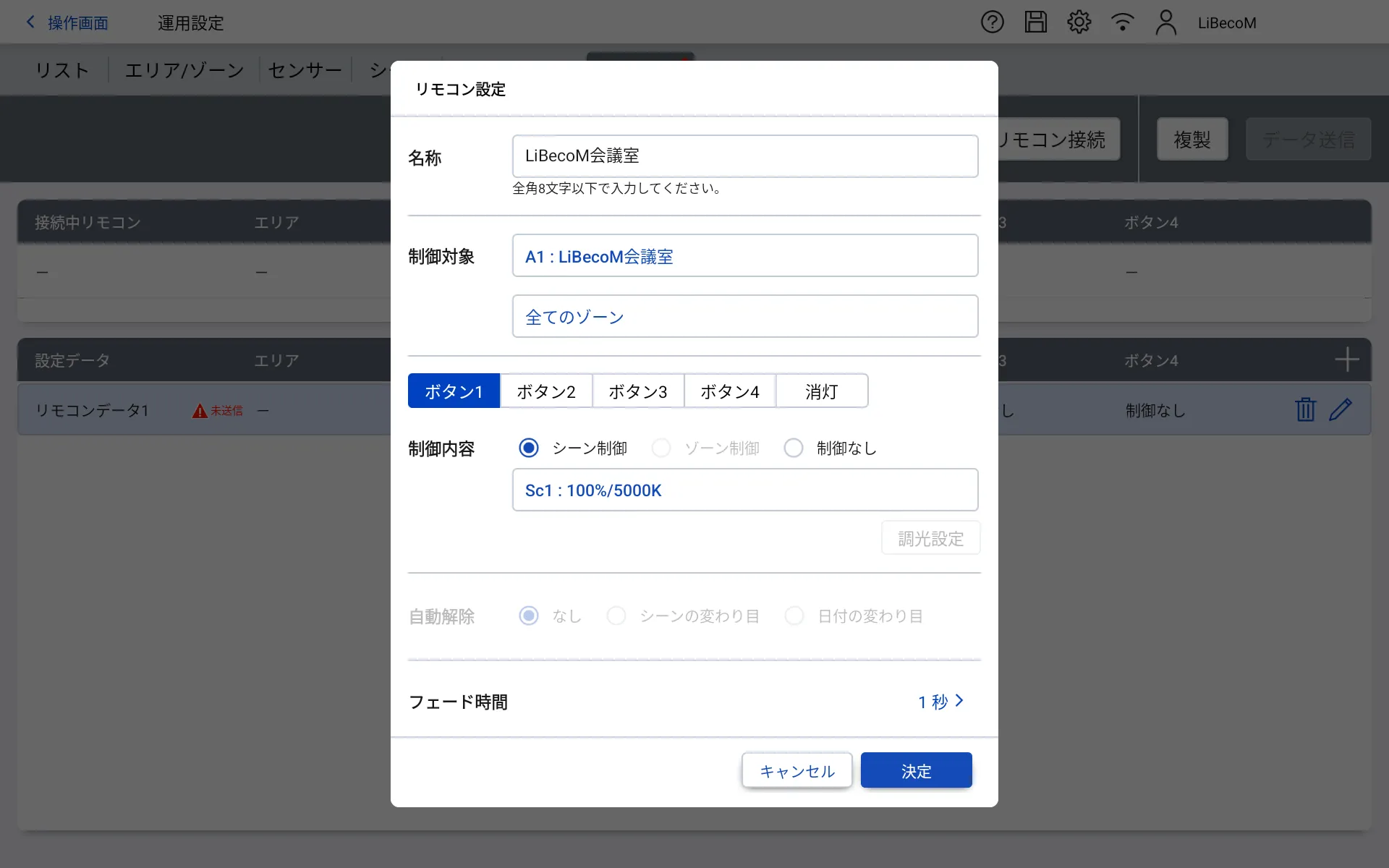Viewport: 1389px width, 868px height.
Task: Add new setting data with plus icon
Action: 1346,359
